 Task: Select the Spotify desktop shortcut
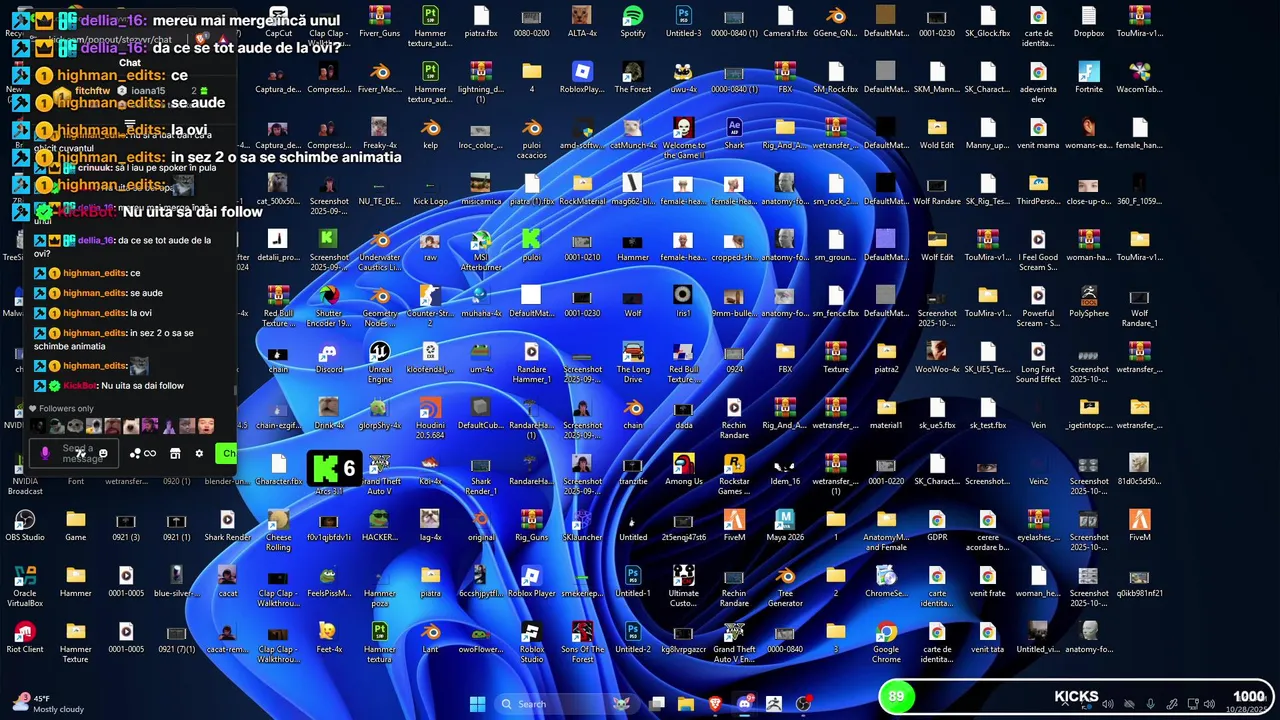(x=633, y=21)
